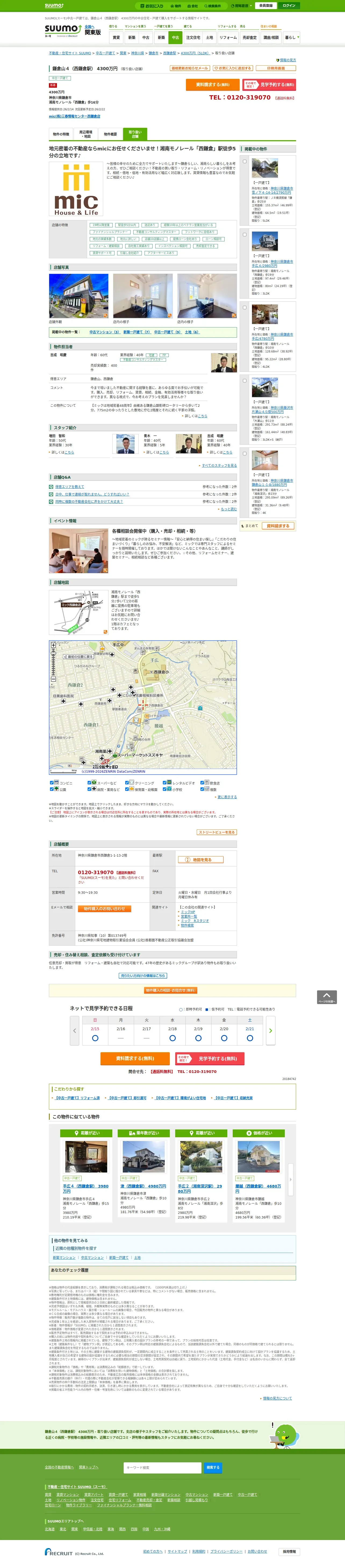The height and width of the screenshot is (1568, 345).
Task: Open the 暮らし navigation dropdown
Action: 291,37
